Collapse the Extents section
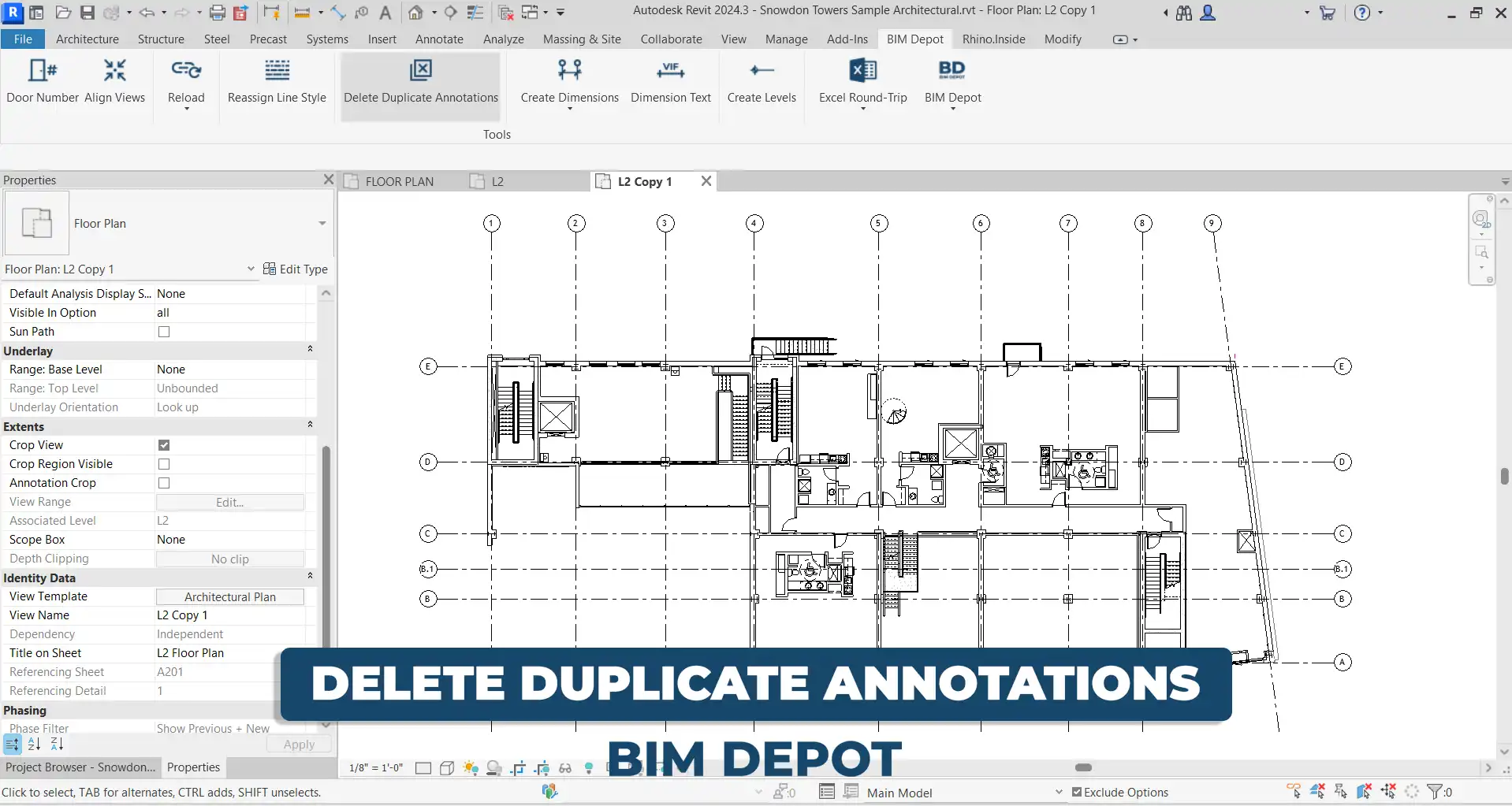This screenshot has width=1512, height=806. click(310, 425)
